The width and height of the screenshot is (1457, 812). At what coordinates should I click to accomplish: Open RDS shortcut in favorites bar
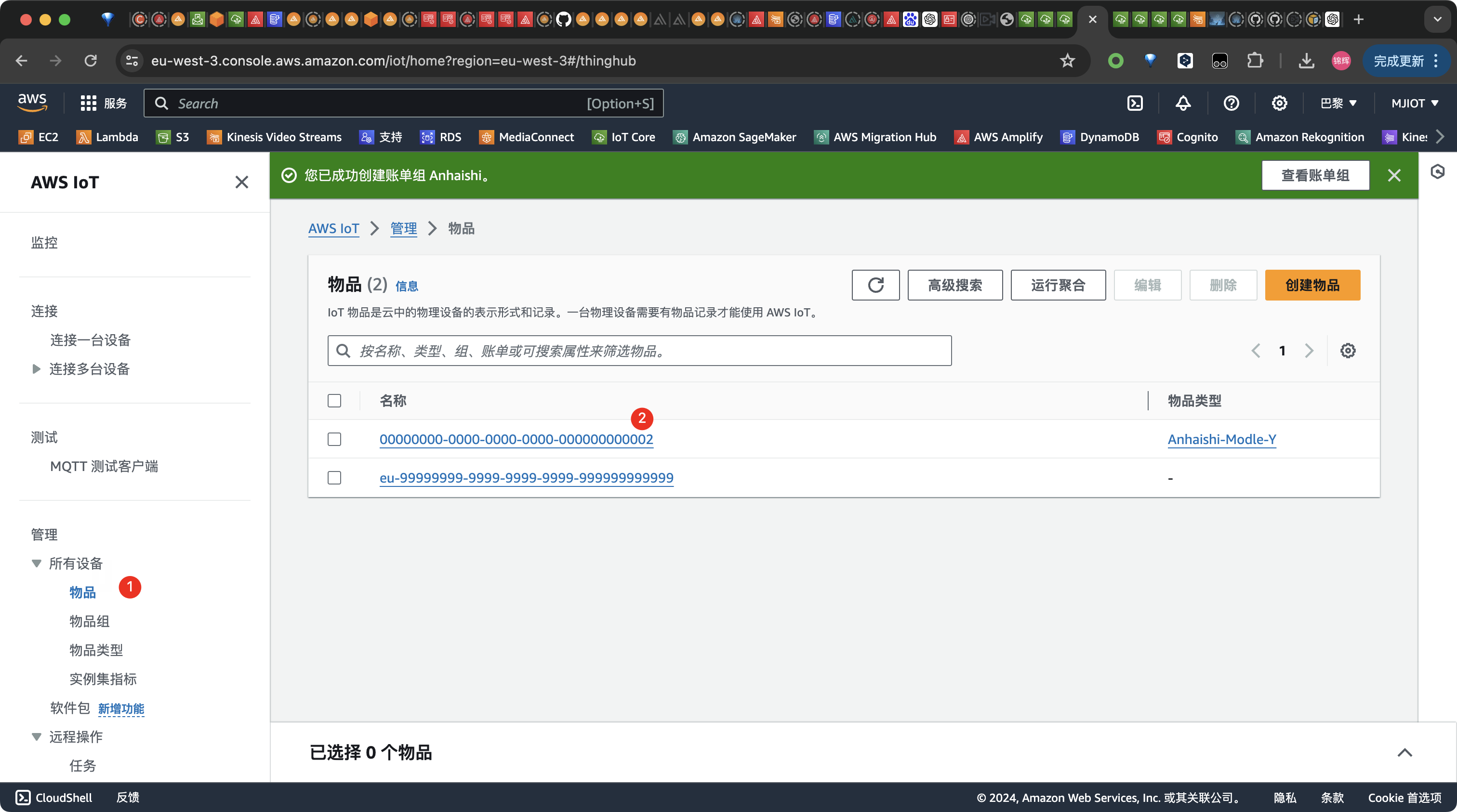point(440,137)
